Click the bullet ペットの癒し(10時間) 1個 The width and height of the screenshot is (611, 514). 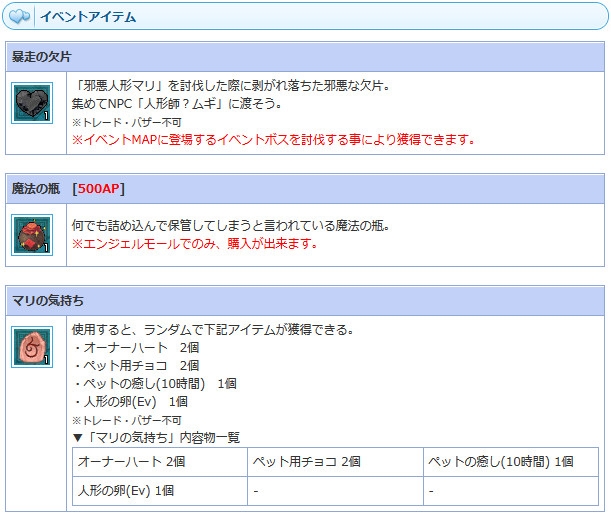[x=155, y=384]
